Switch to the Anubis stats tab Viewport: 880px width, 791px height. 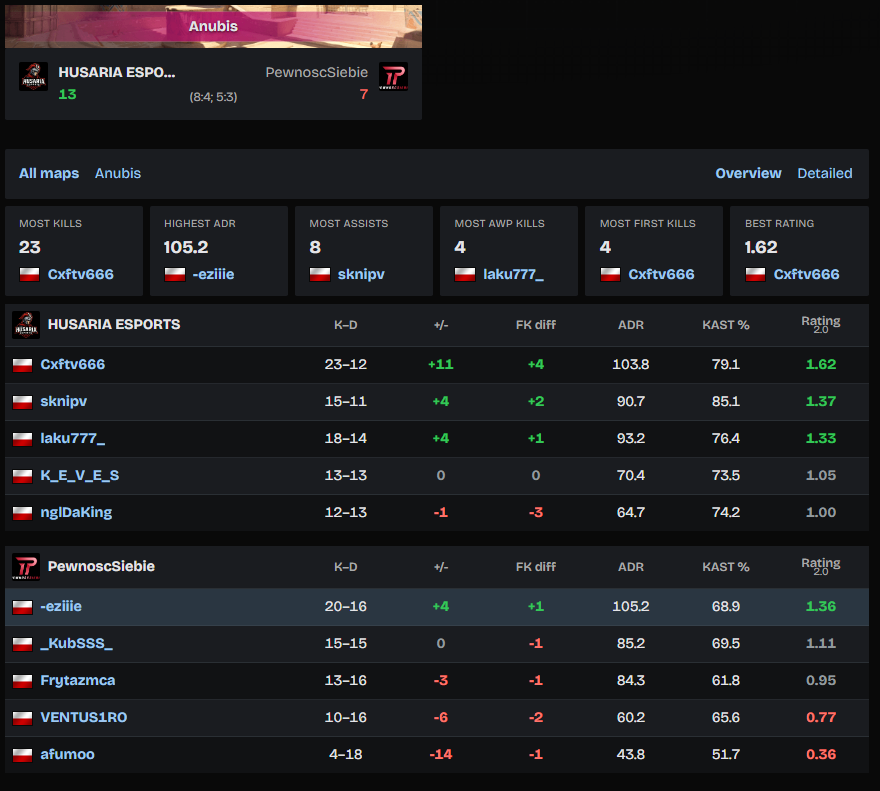tap(118, 173)
